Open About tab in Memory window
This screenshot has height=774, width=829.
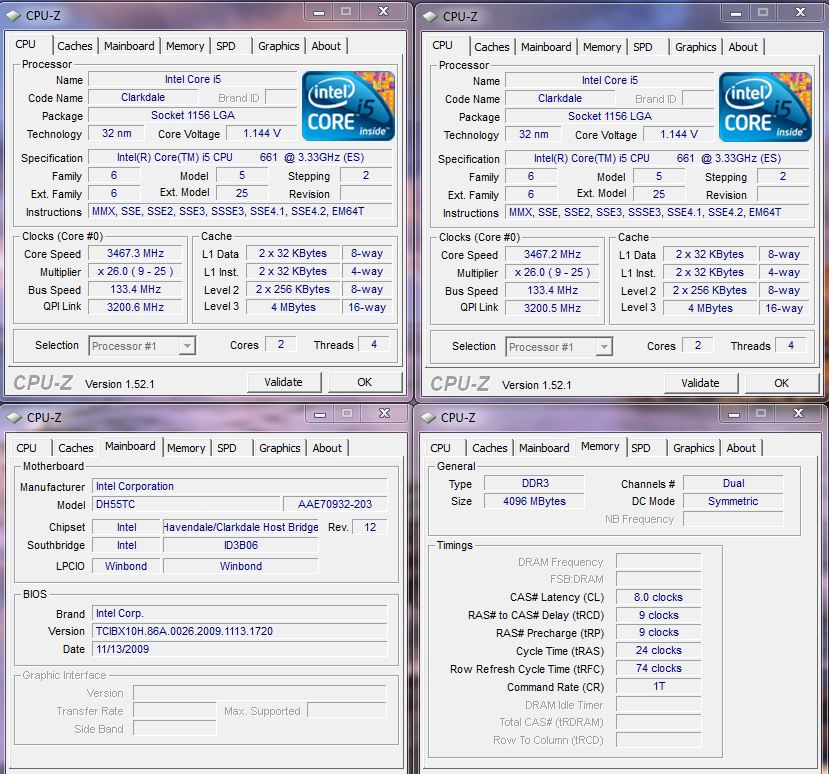(741, 448)
